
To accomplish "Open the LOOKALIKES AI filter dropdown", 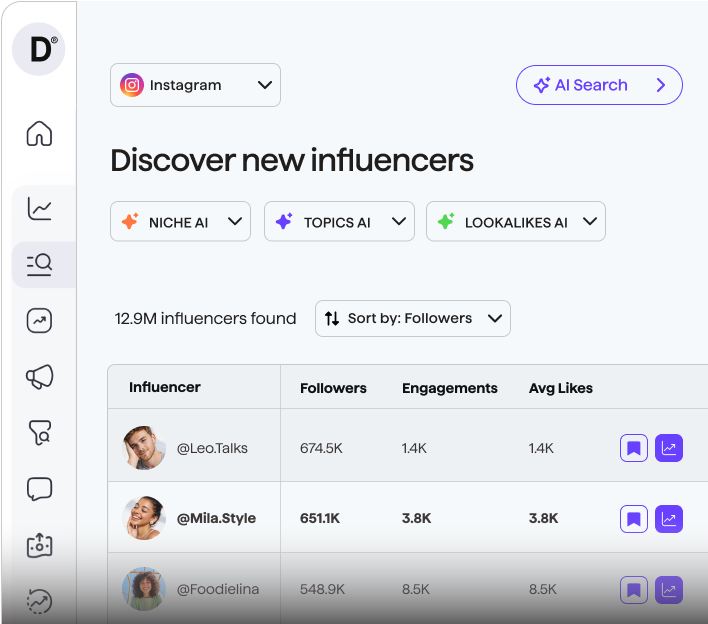I will (515, 222).
